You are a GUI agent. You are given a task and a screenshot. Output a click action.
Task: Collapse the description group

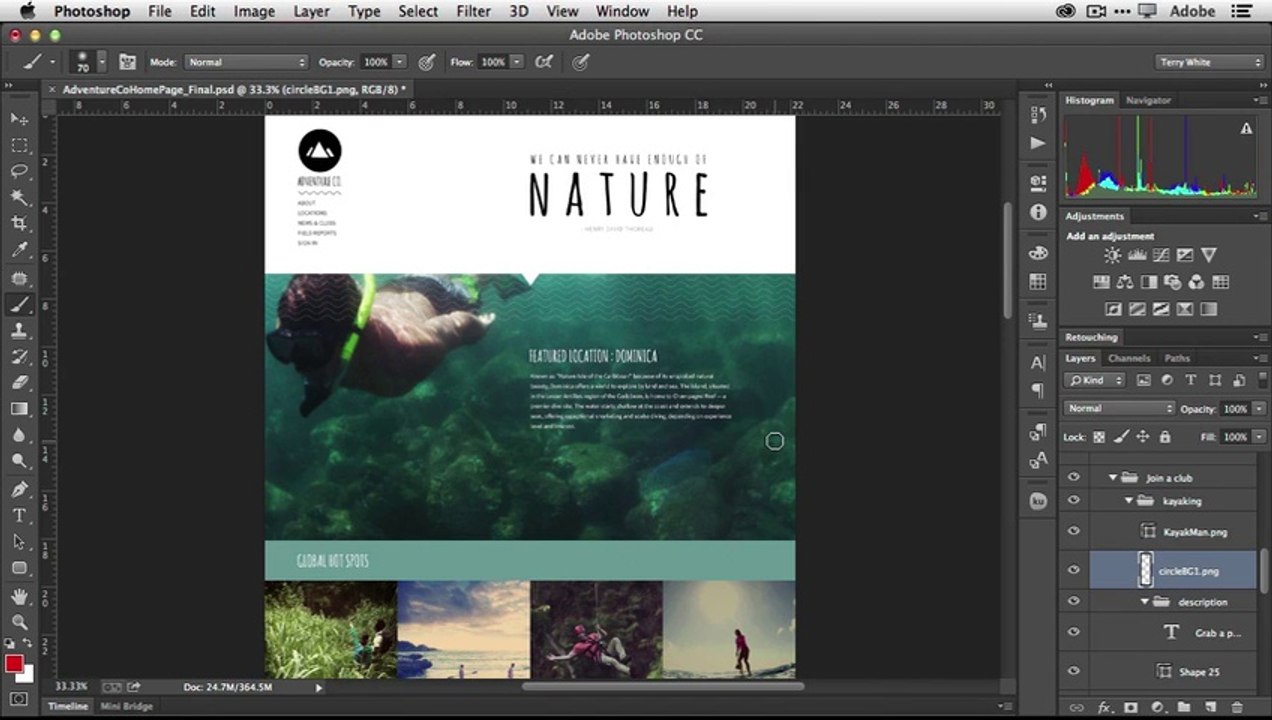click(1145, 601)
